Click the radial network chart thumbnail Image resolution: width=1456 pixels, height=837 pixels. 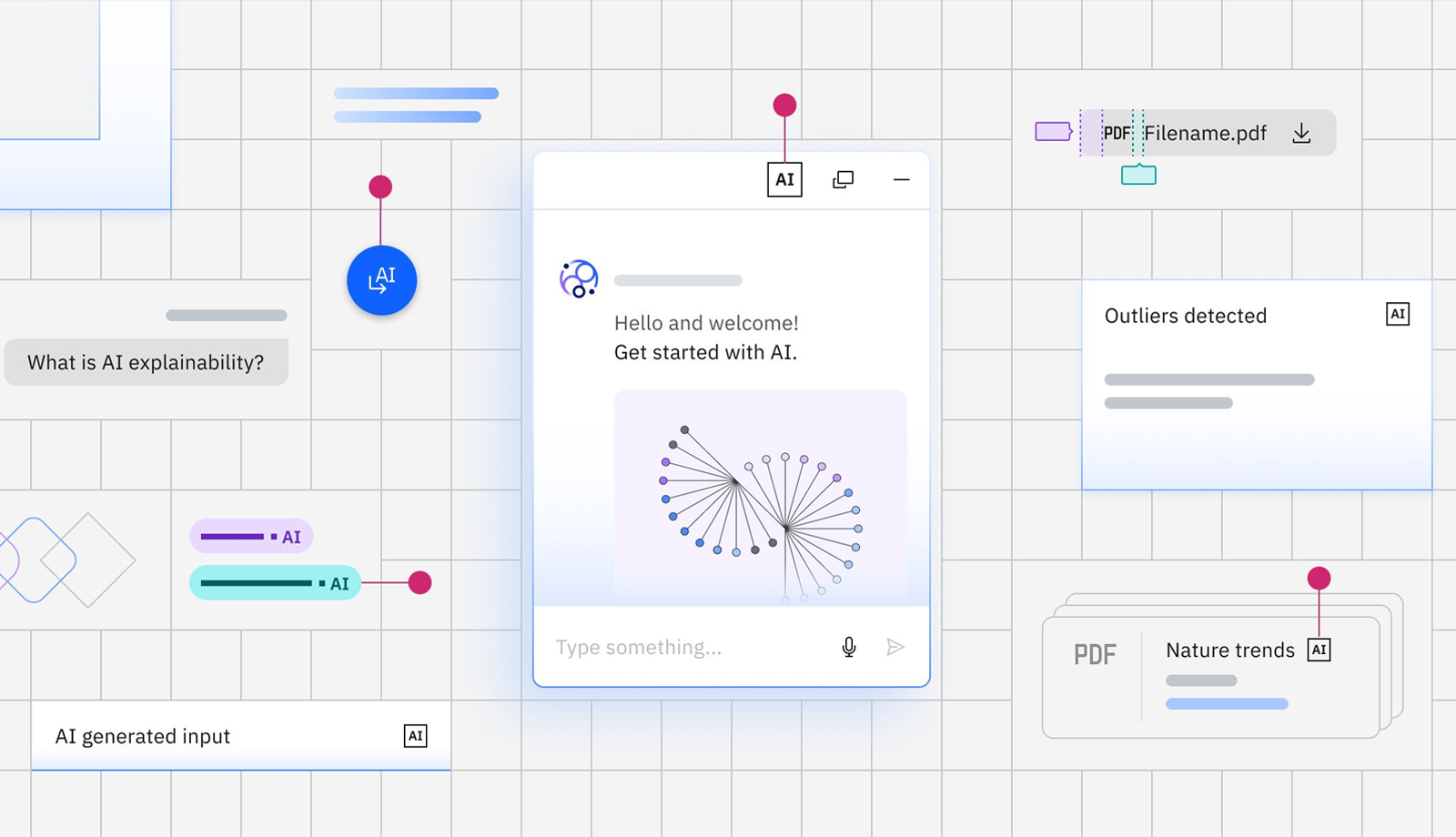[760, 496]
